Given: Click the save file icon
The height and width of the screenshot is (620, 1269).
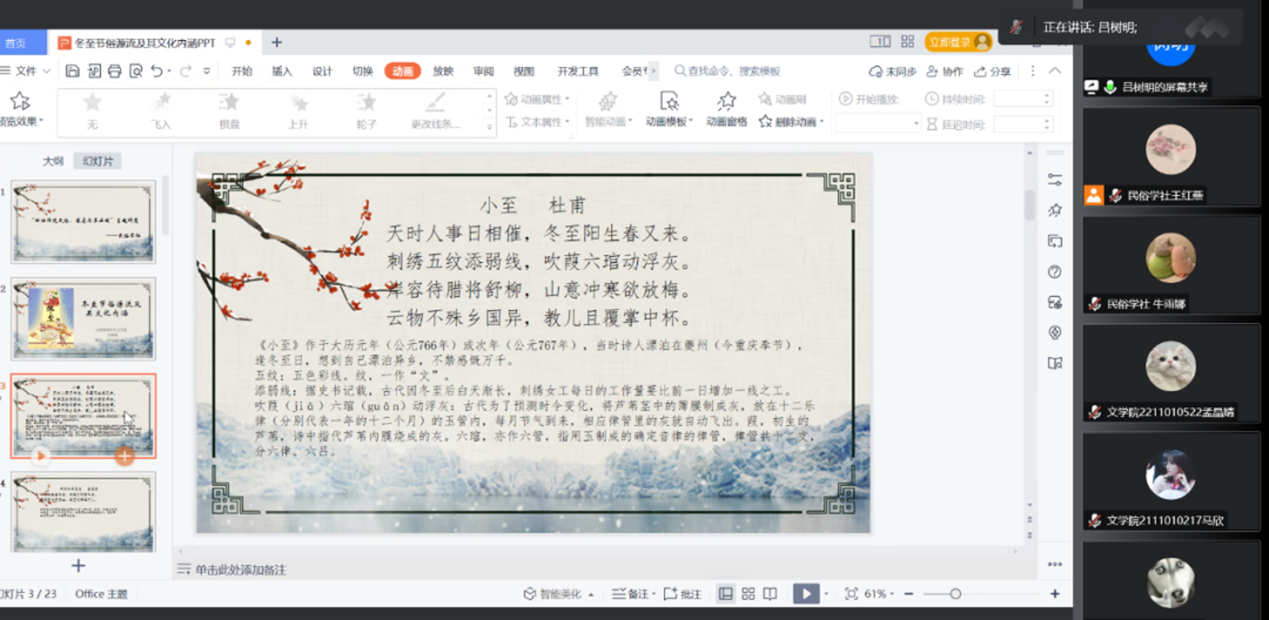Looking at the screenshot, I should (72, 71).
